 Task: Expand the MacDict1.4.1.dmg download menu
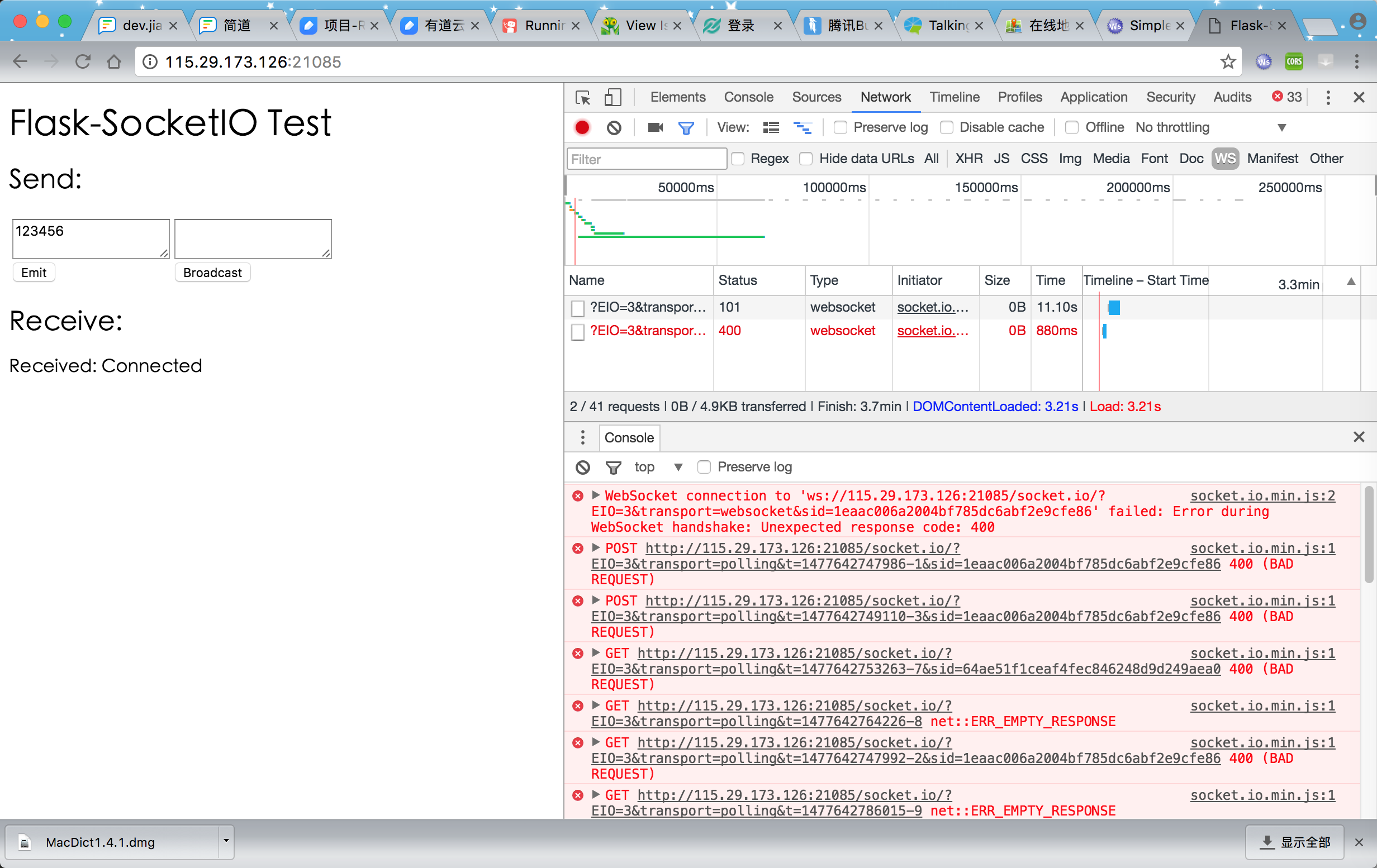click(225, 842)
